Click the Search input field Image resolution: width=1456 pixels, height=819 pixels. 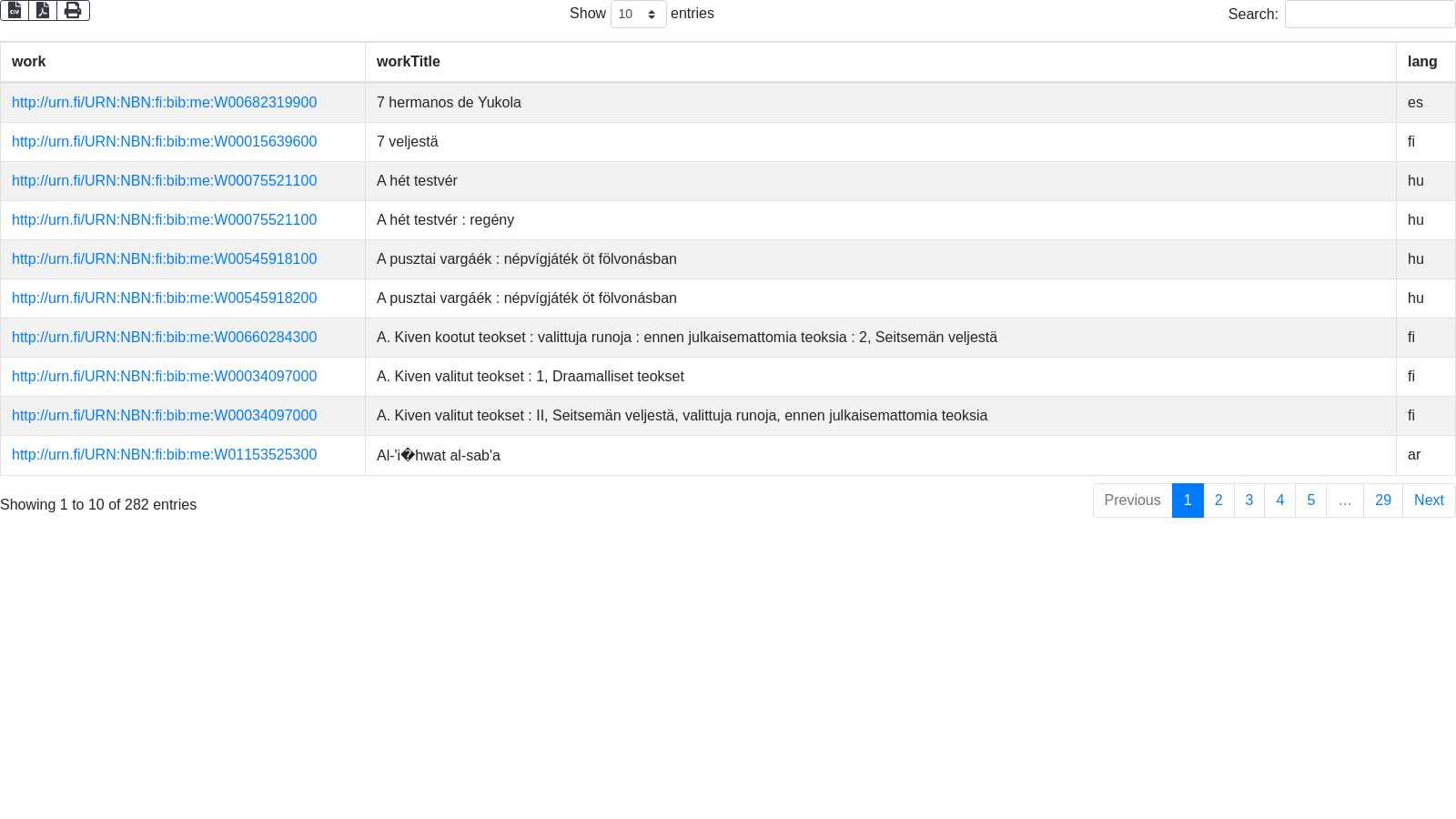pos(1370,15)
